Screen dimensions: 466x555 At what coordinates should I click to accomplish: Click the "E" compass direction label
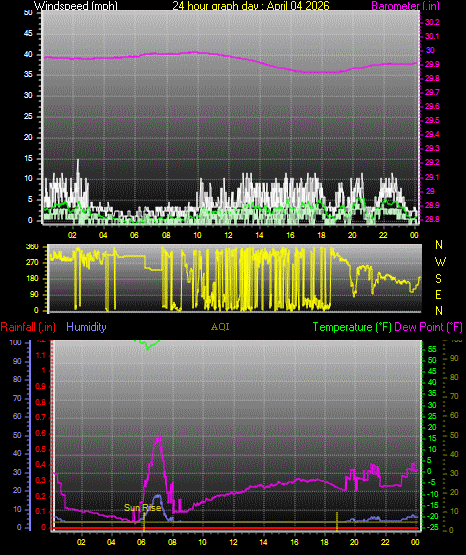coord(438,295)
